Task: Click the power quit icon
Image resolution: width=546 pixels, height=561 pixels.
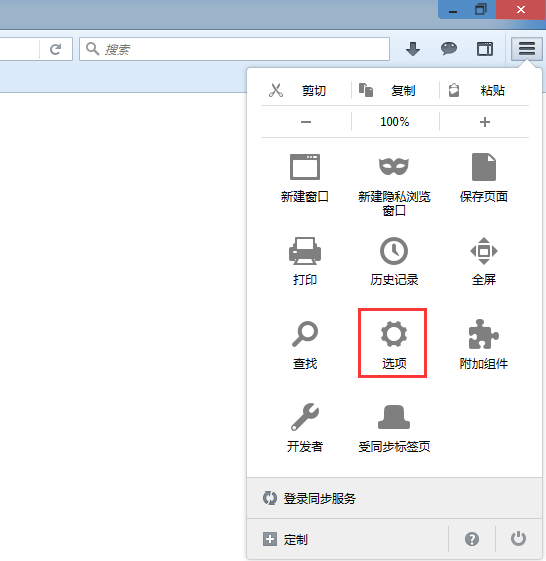Action: point(518,539)
